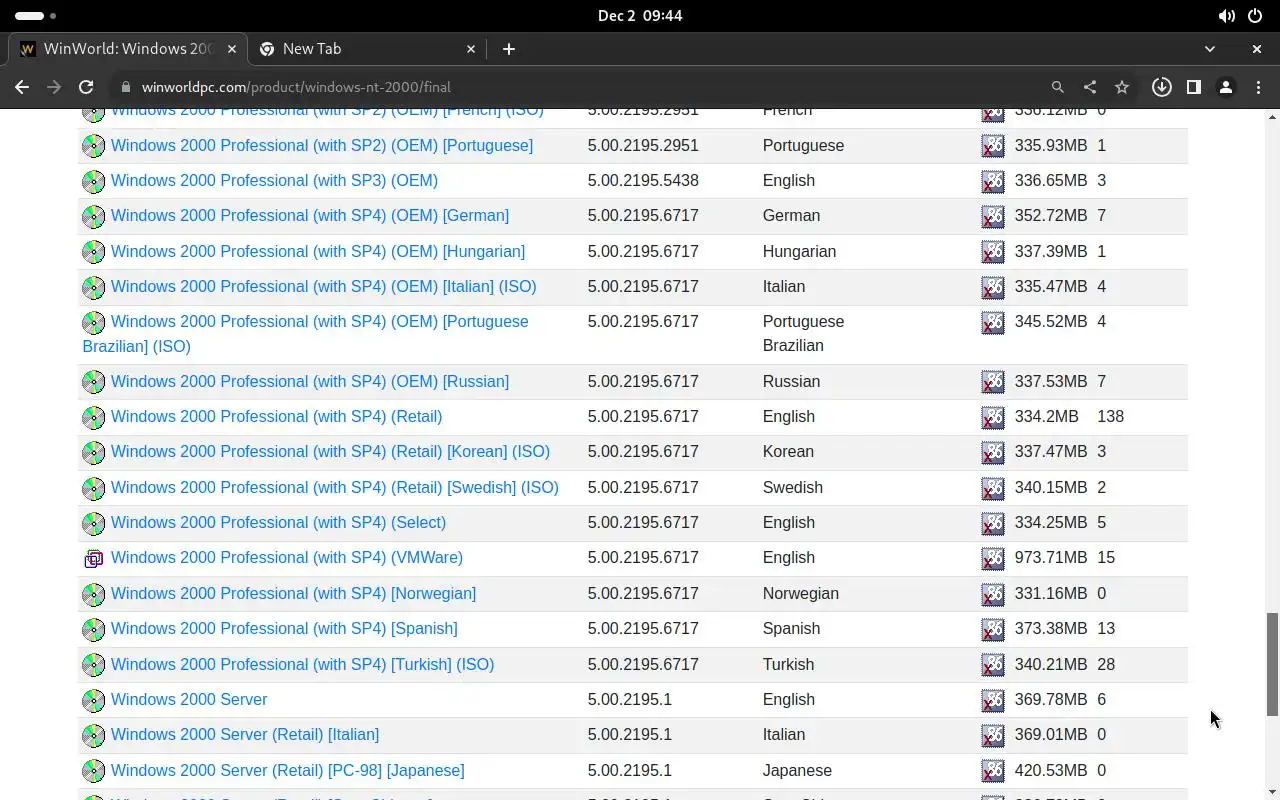
Task: Open Windows 2000 Professional (with SP4) (Retail) link
Action: click(x=276, y=416)
